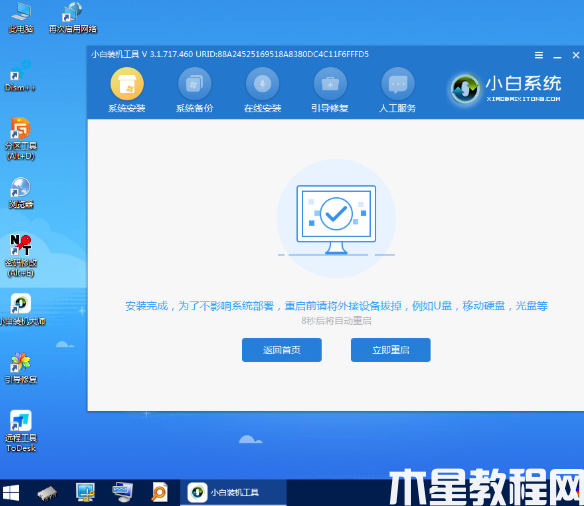Minimize the 小白装机工具 window
Image resolution: width=584 pixels, height=506 pixels.
557,56
